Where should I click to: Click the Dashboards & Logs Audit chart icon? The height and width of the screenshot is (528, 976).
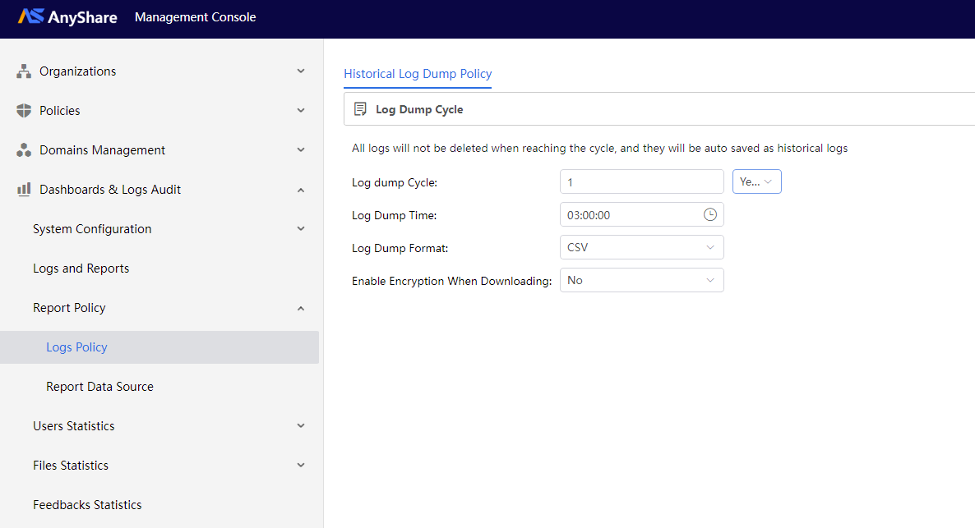point(24,189)
